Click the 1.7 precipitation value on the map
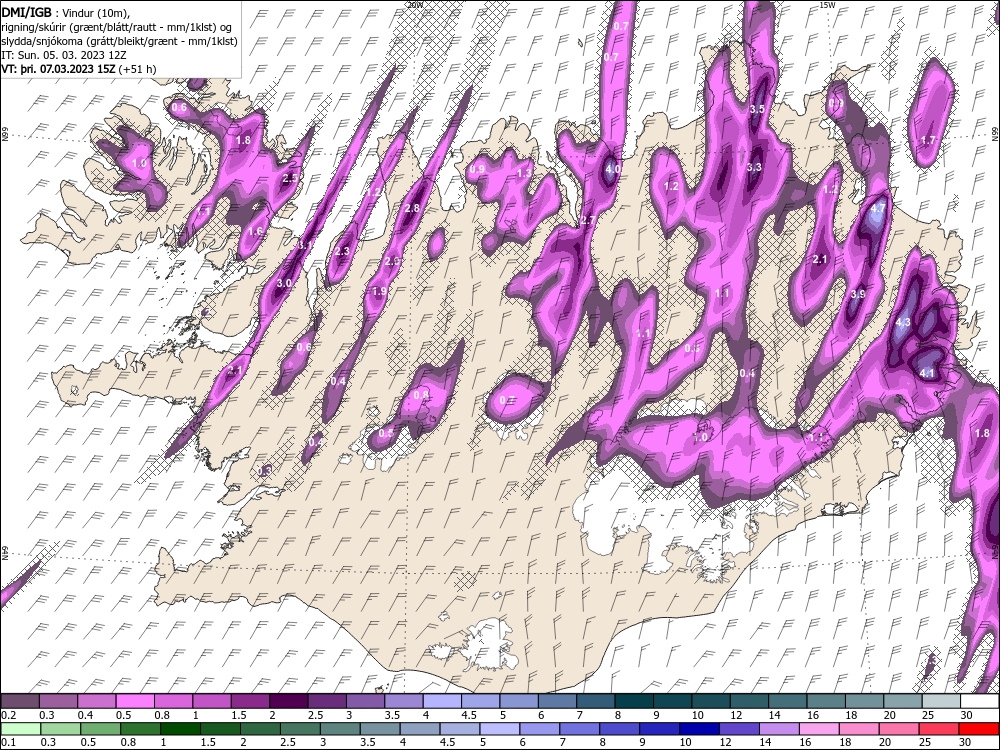Viewport: 1000px width, 750px height. click(929, 140)
